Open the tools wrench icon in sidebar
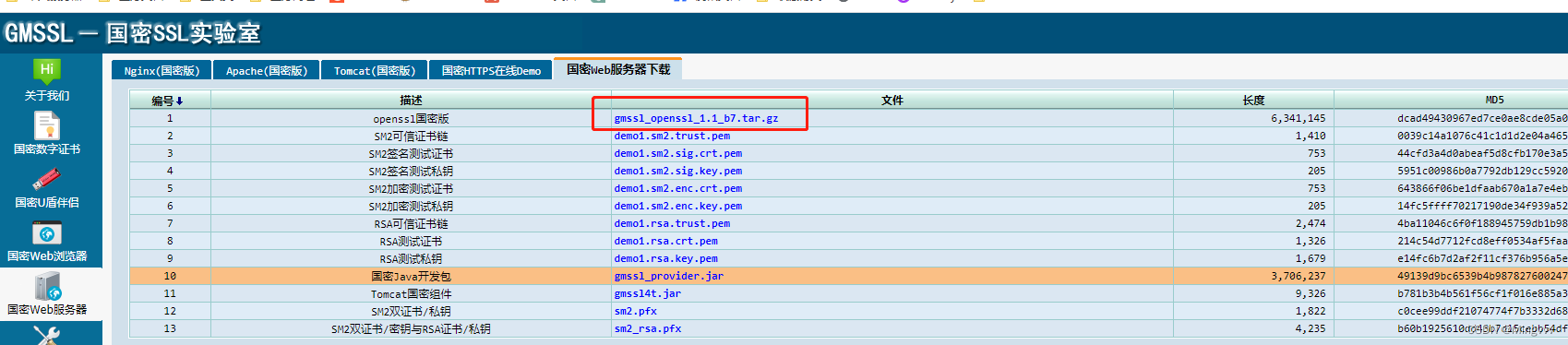Screen dimensions: 1568x345 47,336
